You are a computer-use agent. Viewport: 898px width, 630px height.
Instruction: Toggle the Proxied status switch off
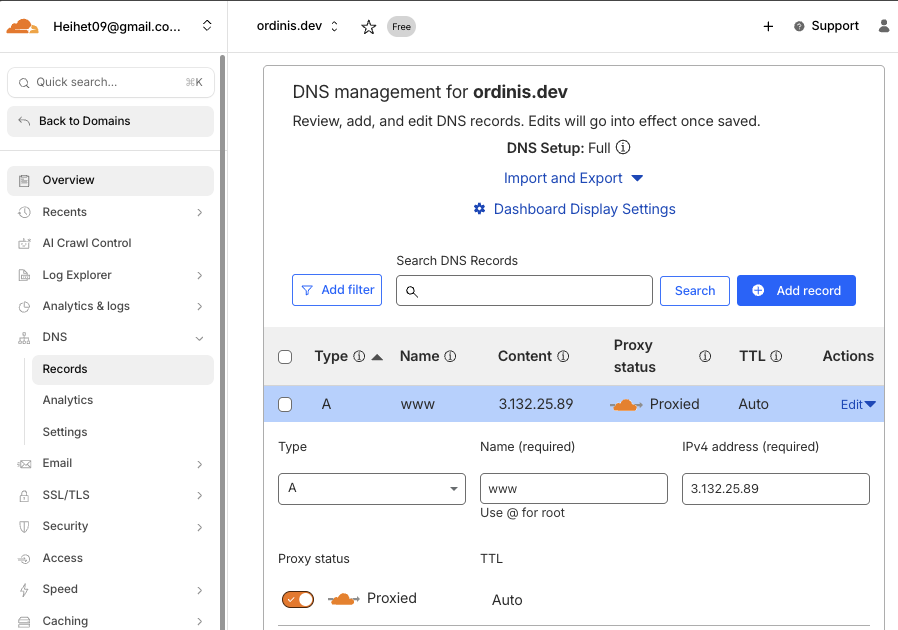coord(298,599)
